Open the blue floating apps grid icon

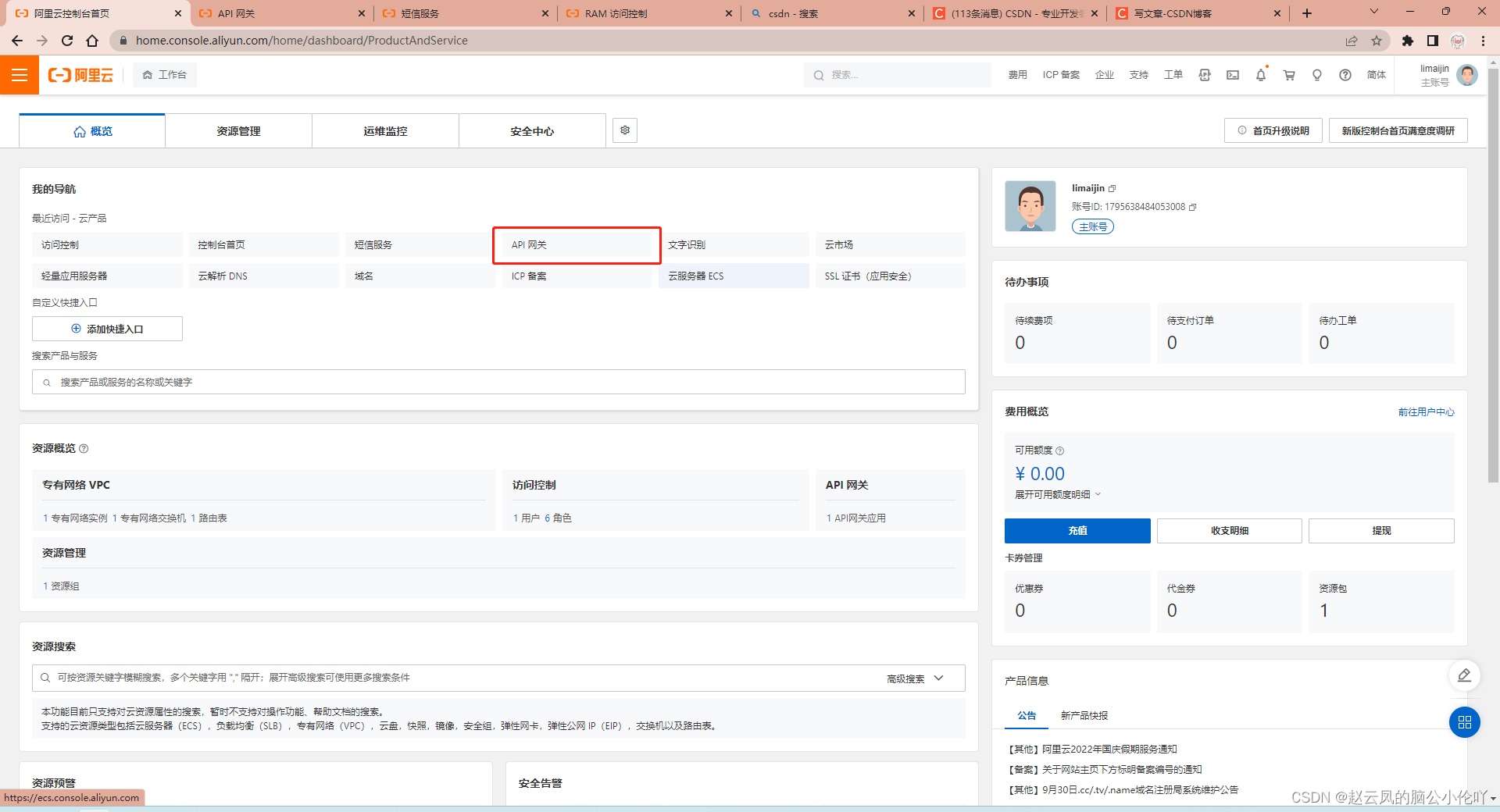click(1464, 722)
